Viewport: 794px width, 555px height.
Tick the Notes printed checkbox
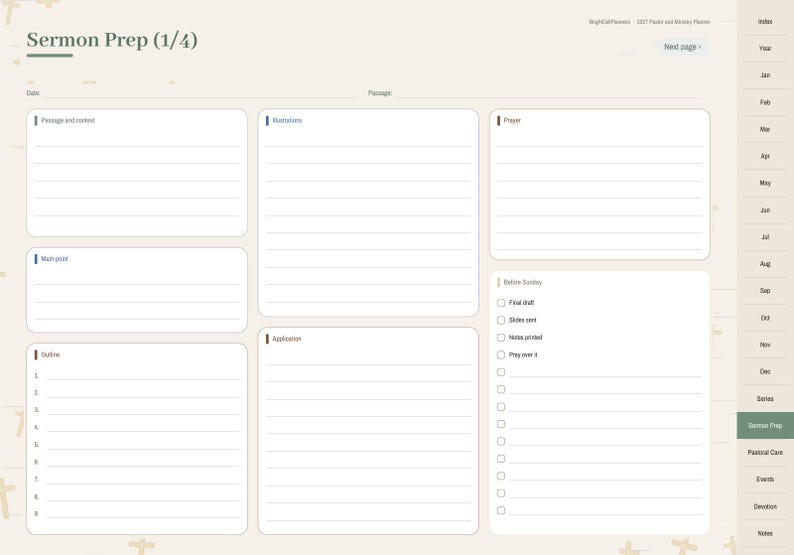[x=501, y=337]
